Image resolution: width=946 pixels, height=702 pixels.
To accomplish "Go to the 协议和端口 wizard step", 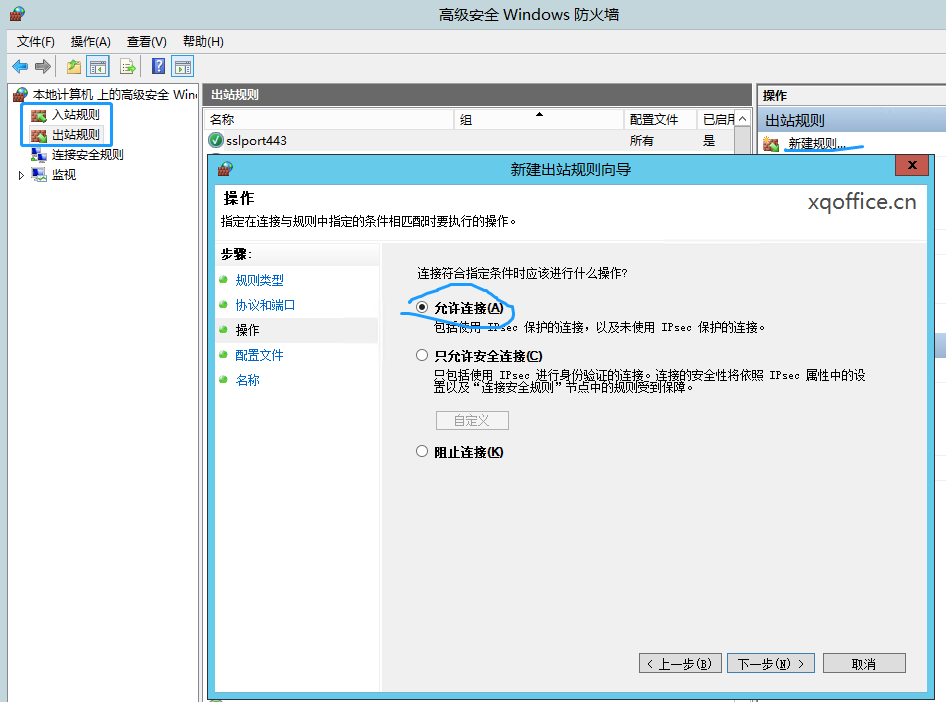I will [265, 305].
